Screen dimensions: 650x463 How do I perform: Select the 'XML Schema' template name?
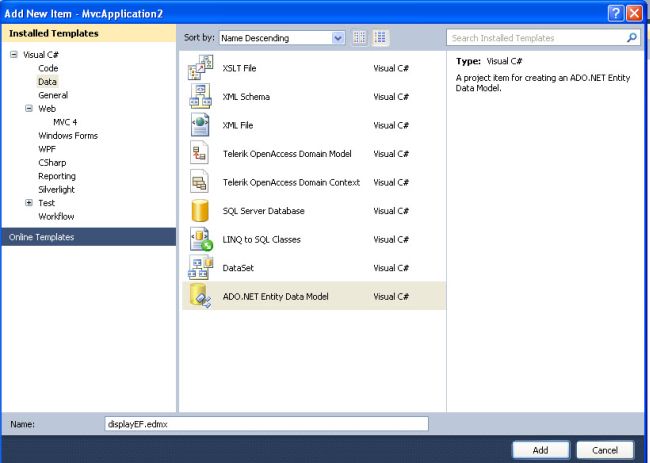pyautogui.click(x=246, y=97)
